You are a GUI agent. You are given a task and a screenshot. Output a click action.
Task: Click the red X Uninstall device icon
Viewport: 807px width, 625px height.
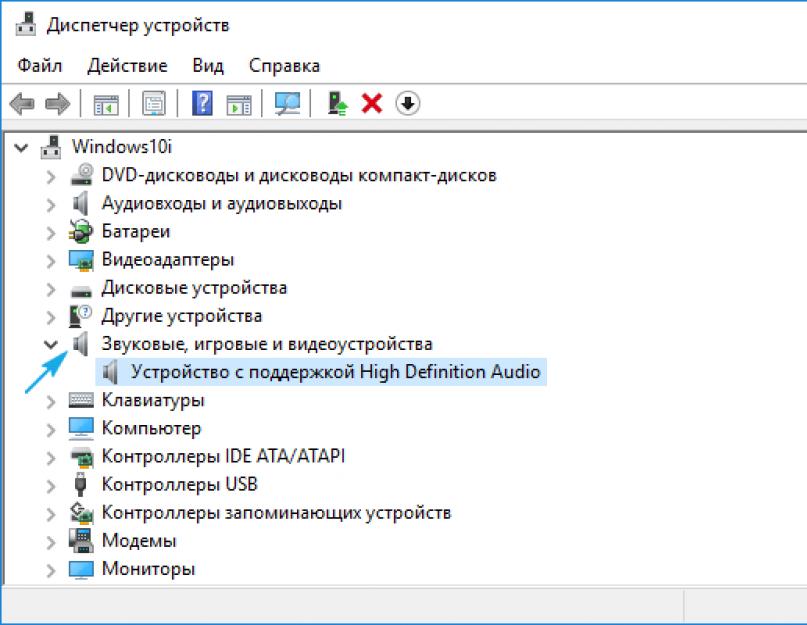tap(372, 103)
